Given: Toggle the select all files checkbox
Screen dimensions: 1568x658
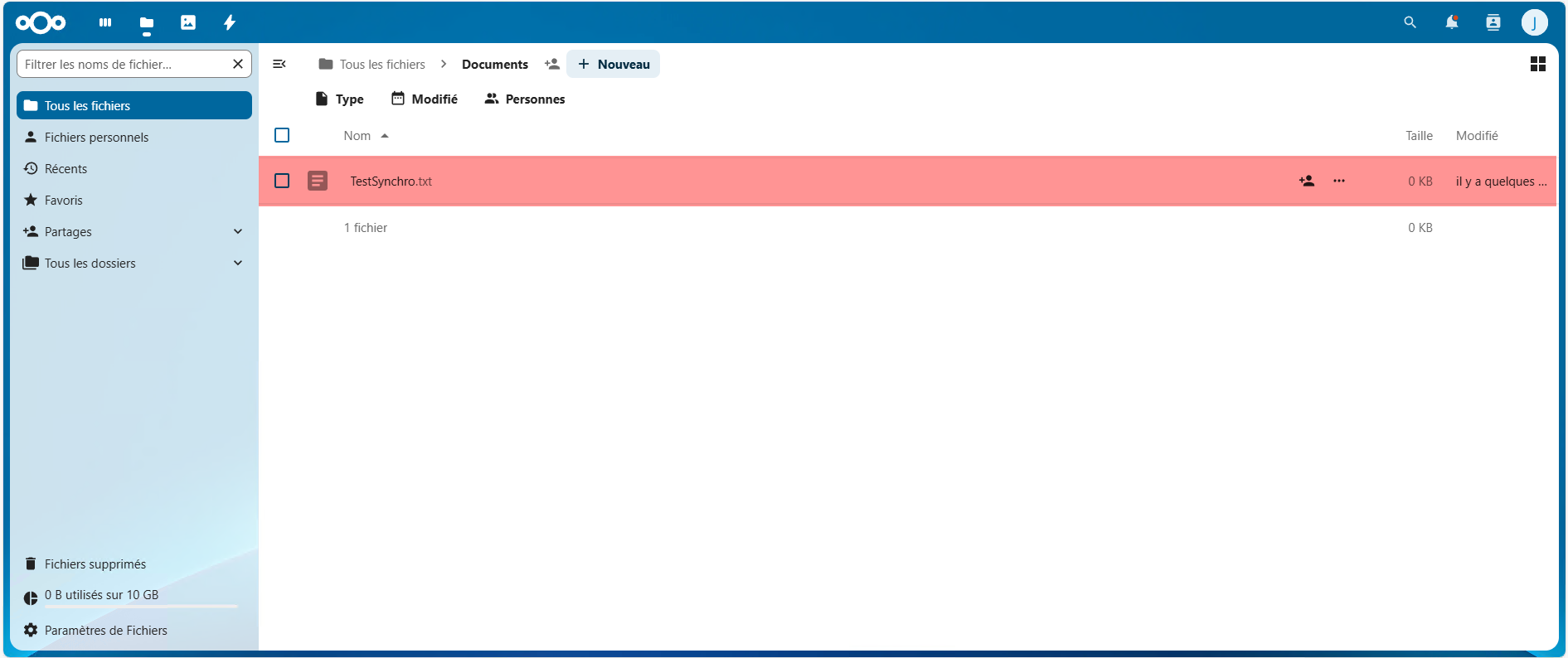Looking at the screenshot, I should point(282,135).
